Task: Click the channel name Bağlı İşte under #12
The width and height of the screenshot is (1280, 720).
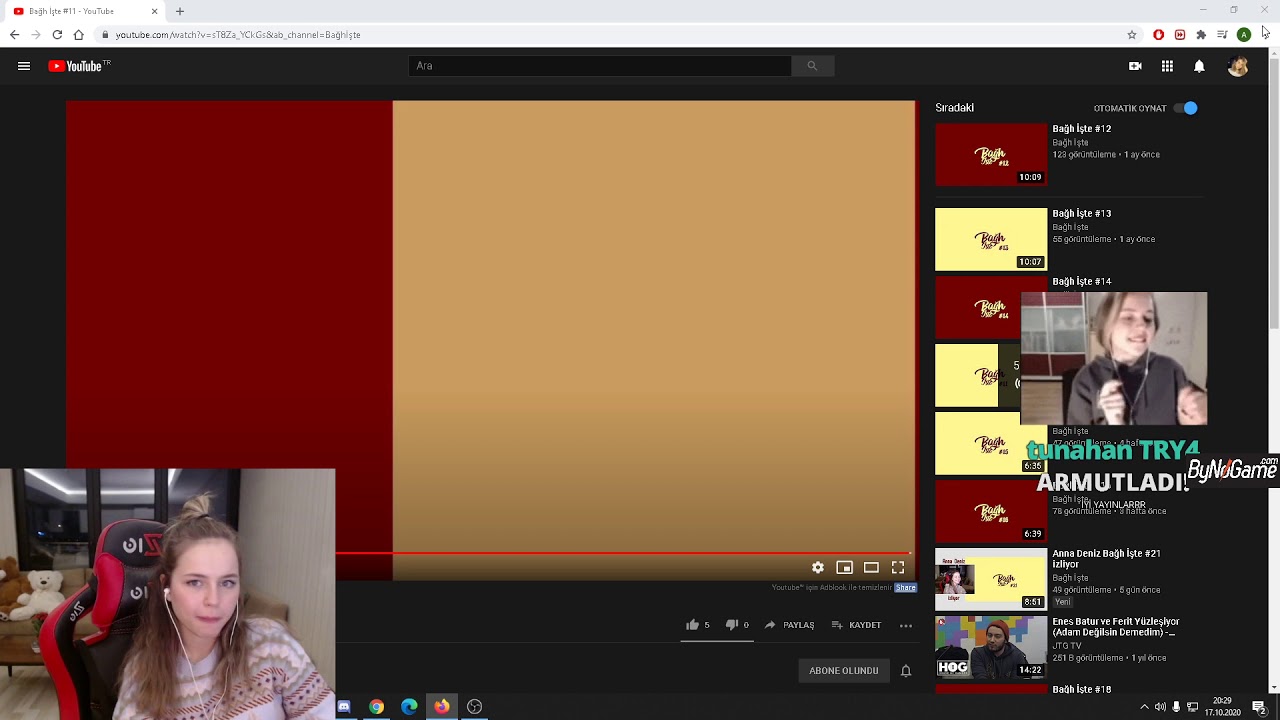Action: coord(1070,143)
